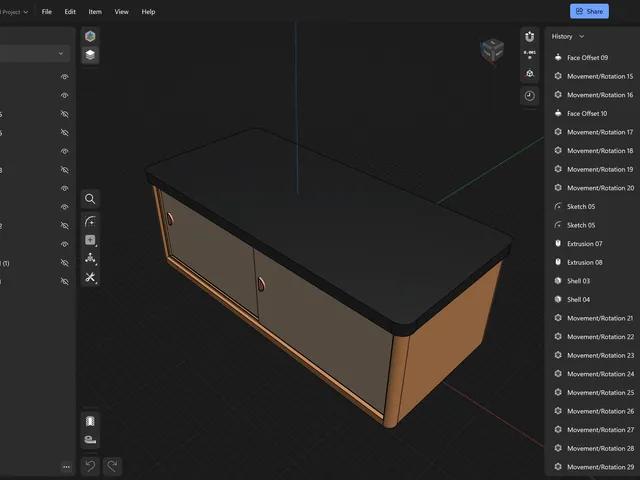Select the Sketch arc tool icon
Screen dimensions: 640x480
click(x=90, y=221)
